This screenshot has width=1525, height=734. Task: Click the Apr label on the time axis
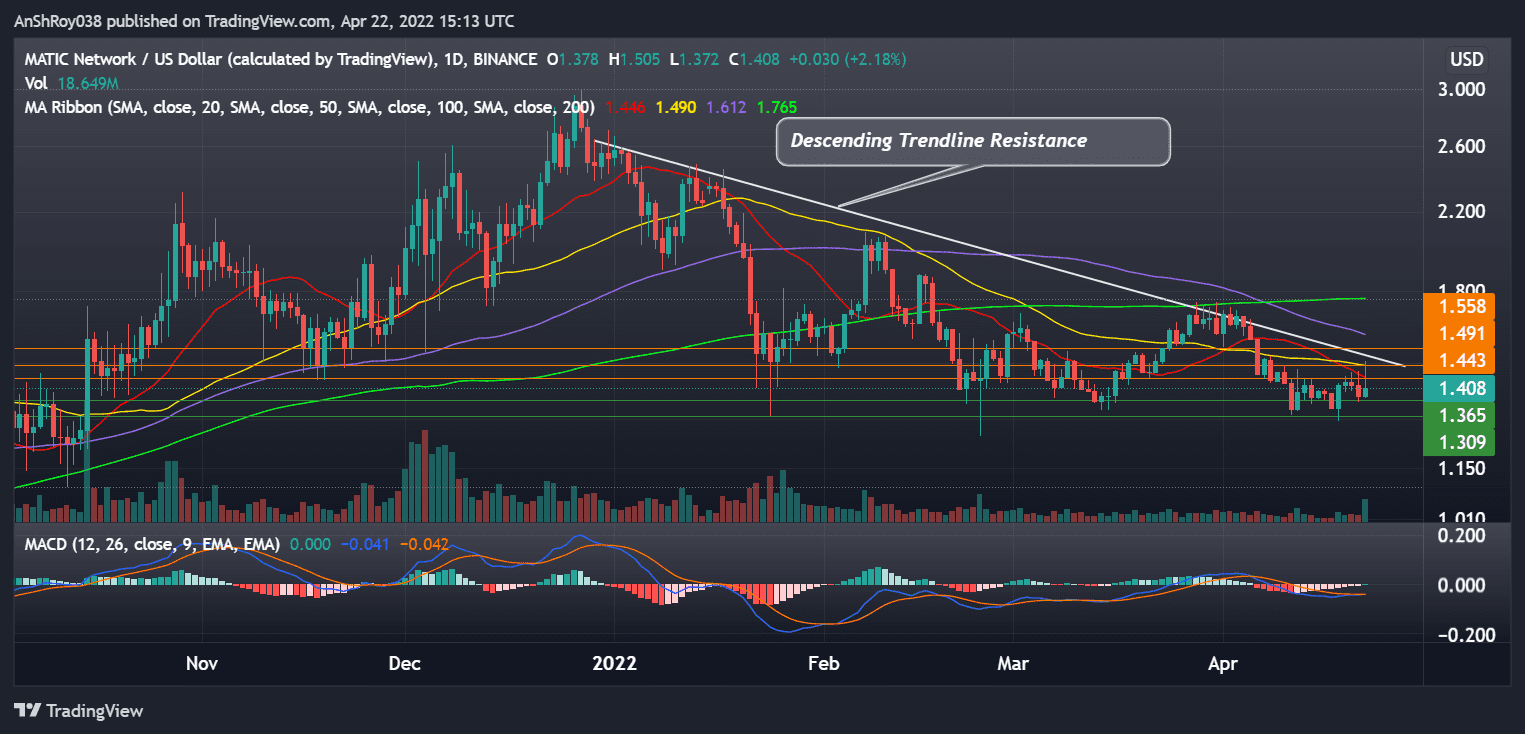click(1222, 663)
